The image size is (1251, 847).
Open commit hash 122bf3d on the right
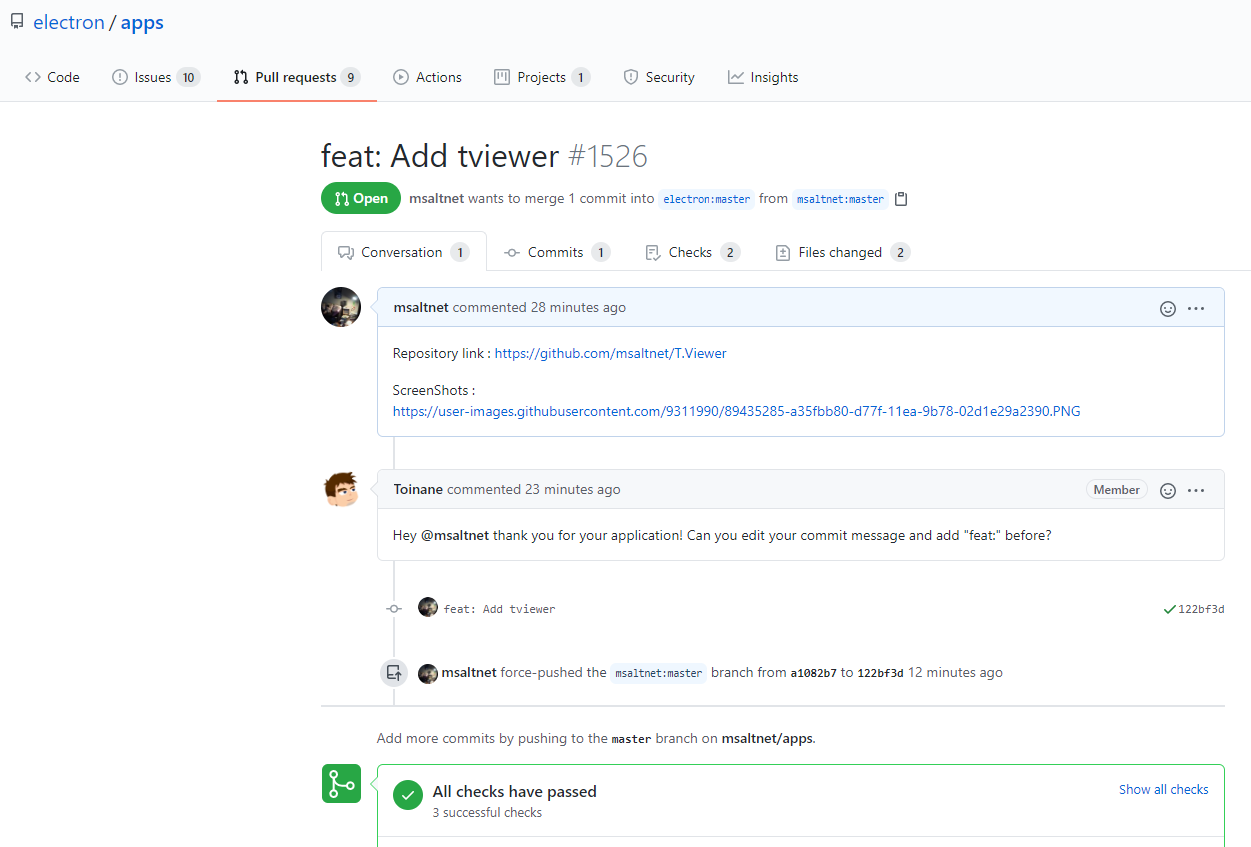coord(1201,609)
